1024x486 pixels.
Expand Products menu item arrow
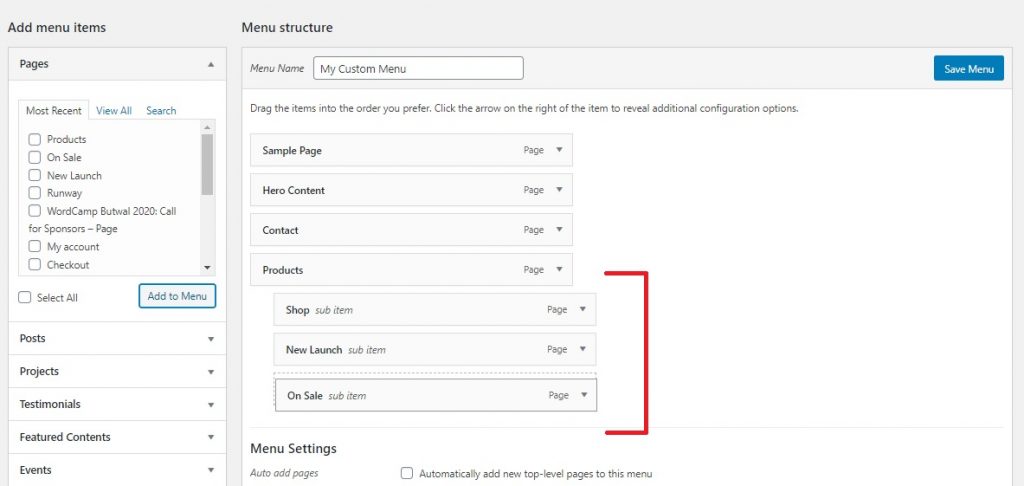coord(559,269)
